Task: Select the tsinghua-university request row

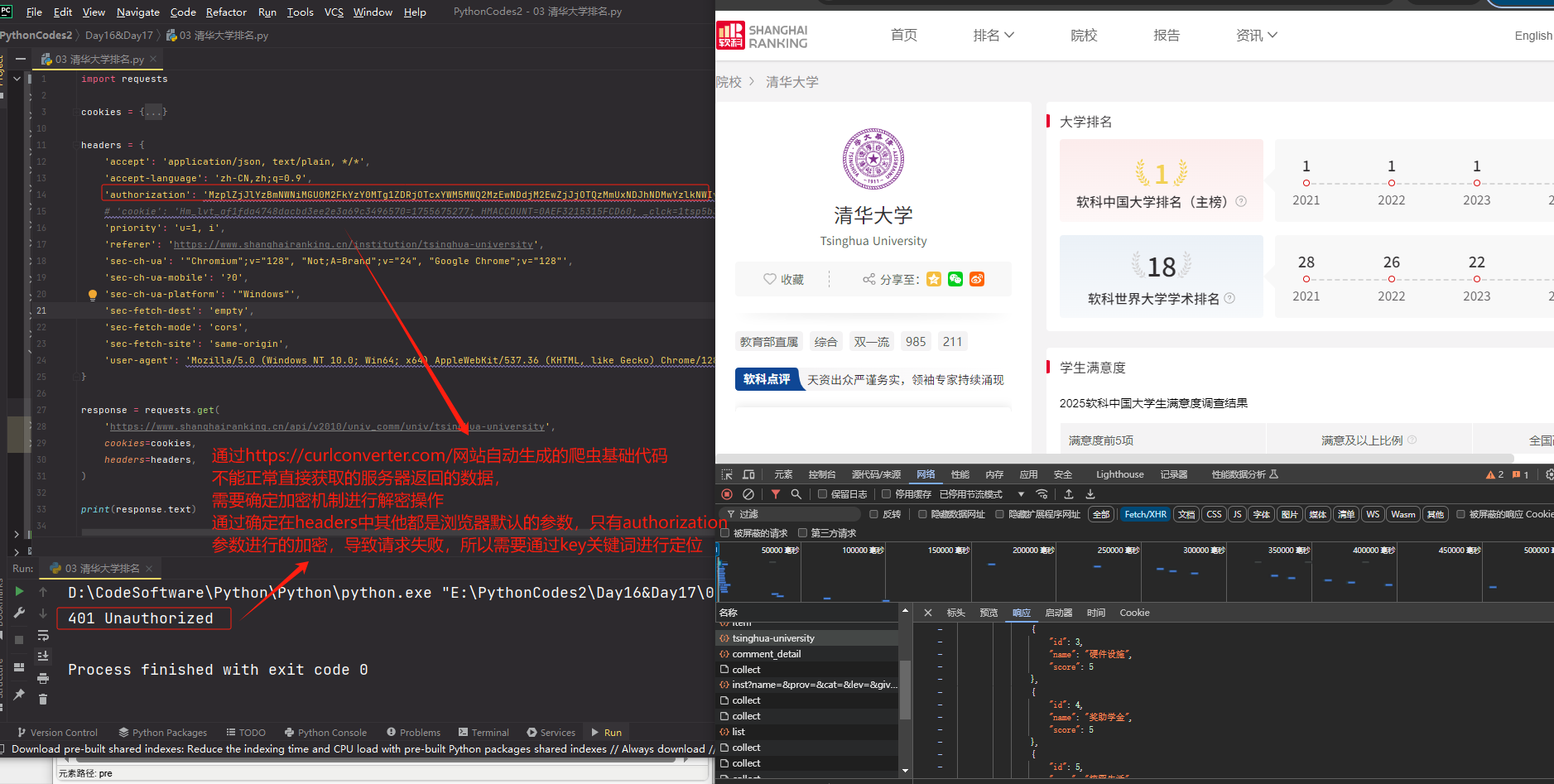Action: click(x=807, y=638)
